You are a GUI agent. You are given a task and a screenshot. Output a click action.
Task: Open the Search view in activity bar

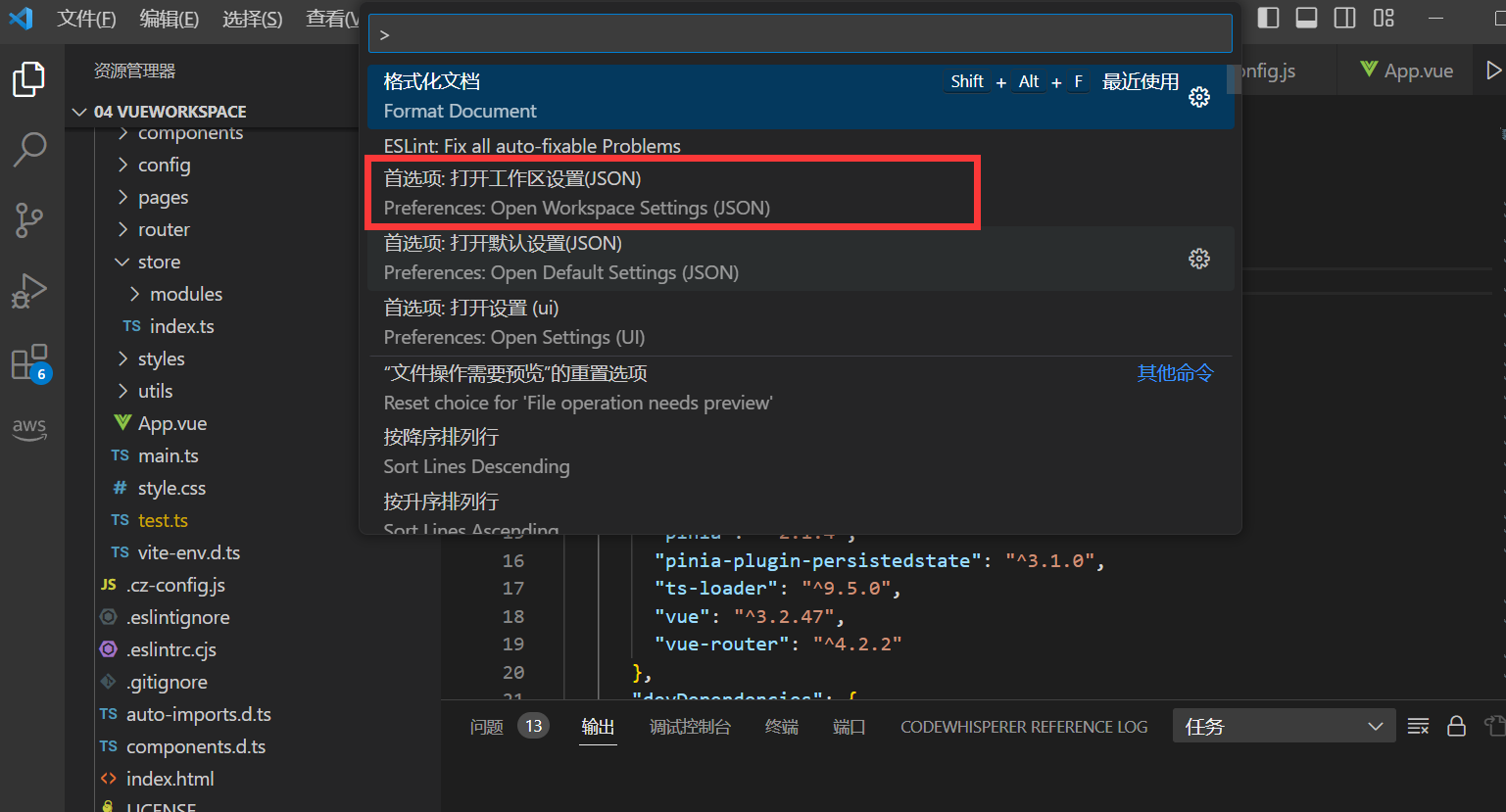point(29,150)
